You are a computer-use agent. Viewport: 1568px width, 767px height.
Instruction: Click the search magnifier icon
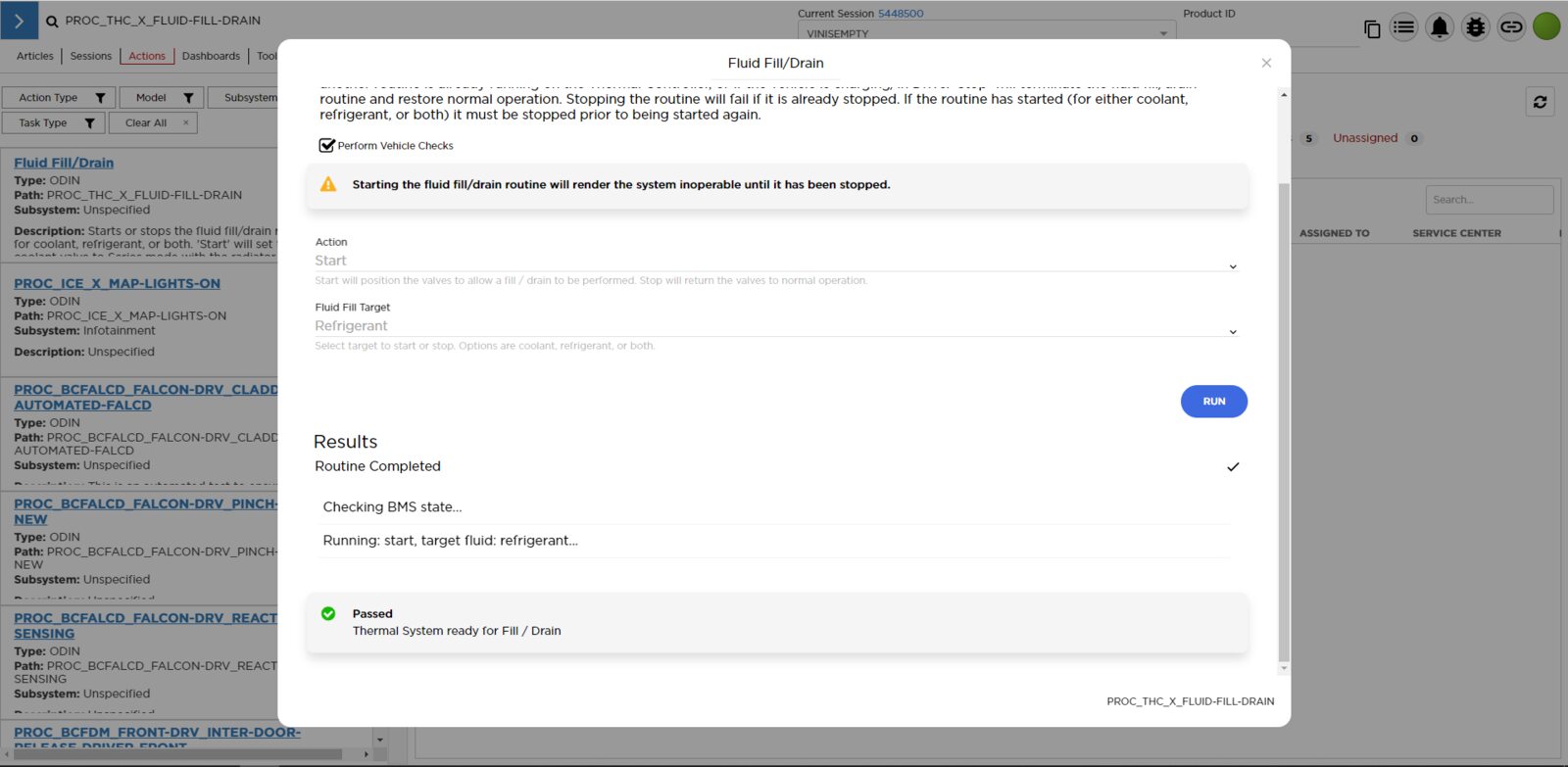point(52,21)
